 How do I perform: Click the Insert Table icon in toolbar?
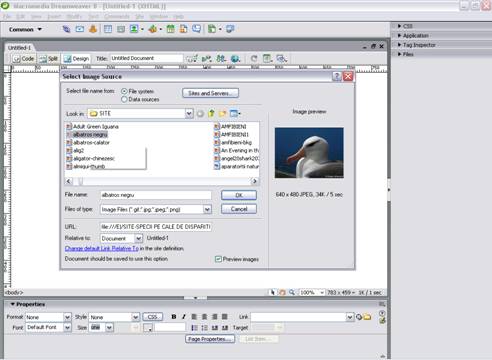(x=108, y=29)
